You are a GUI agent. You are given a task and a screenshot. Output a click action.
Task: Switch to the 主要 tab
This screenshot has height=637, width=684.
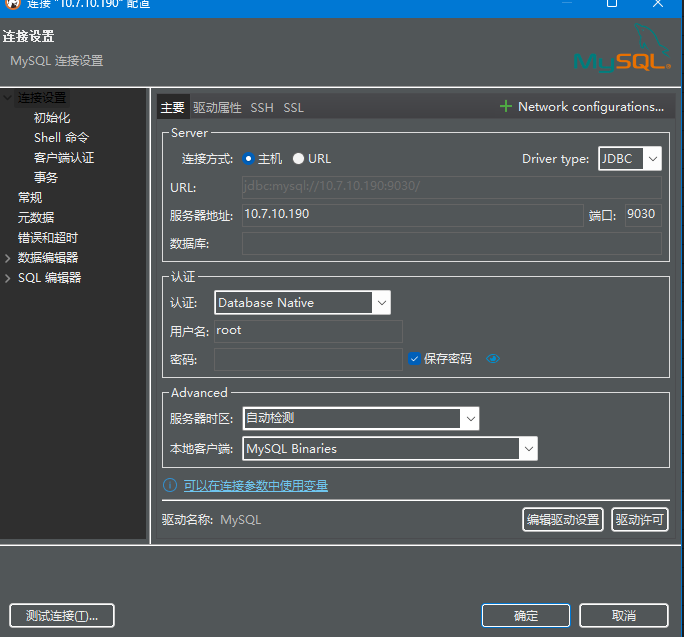pyautogui.click(x=173, y=107)
